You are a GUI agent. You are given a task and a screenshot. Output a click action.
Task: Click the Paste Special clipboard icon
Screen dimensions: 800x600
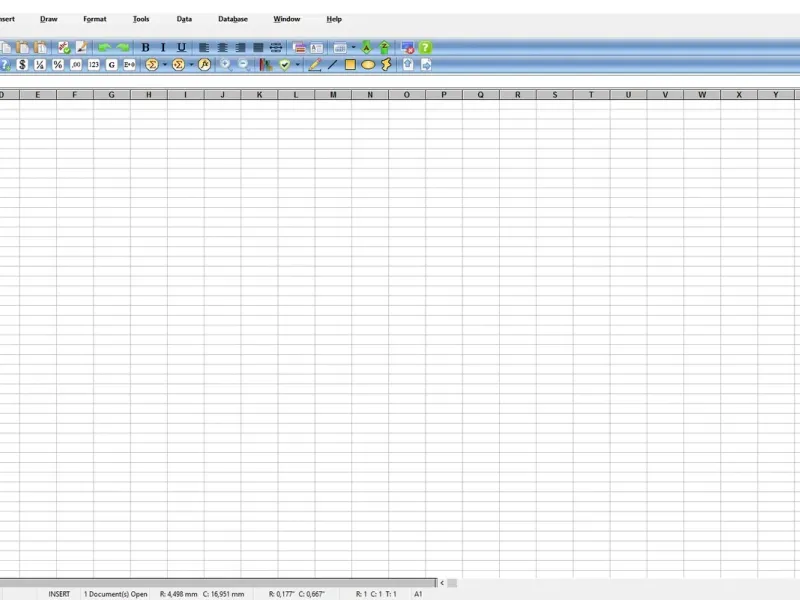(40, 47)
